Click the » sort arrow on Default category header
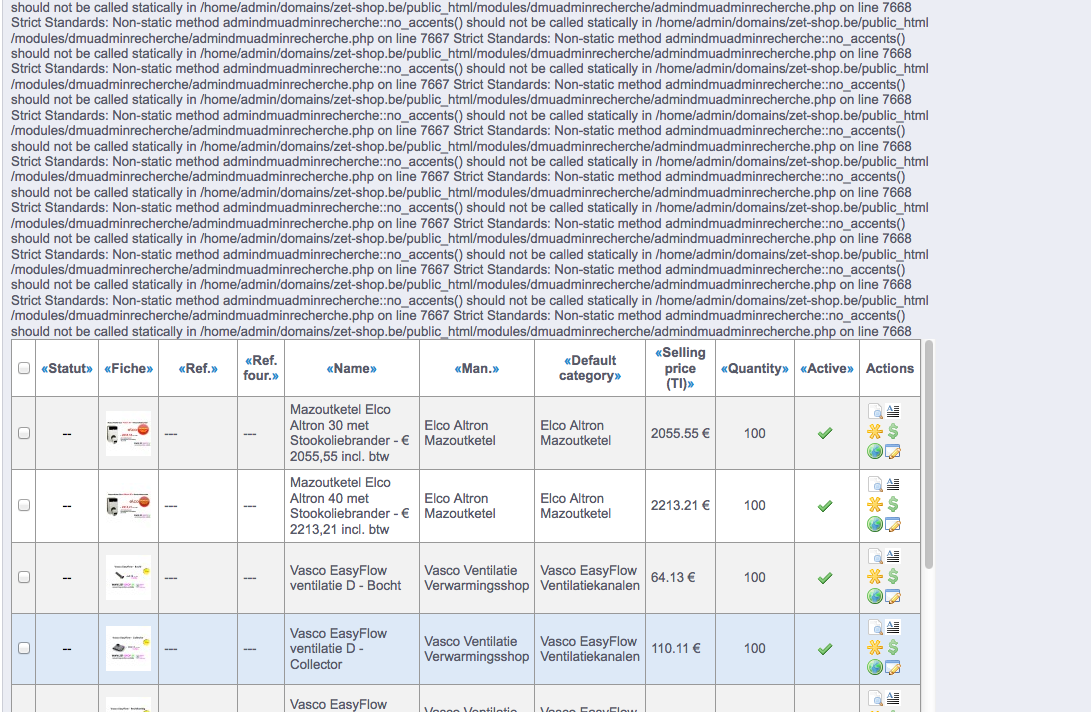This screenshot has width=1091, height=712. click(x=618, y=376)
